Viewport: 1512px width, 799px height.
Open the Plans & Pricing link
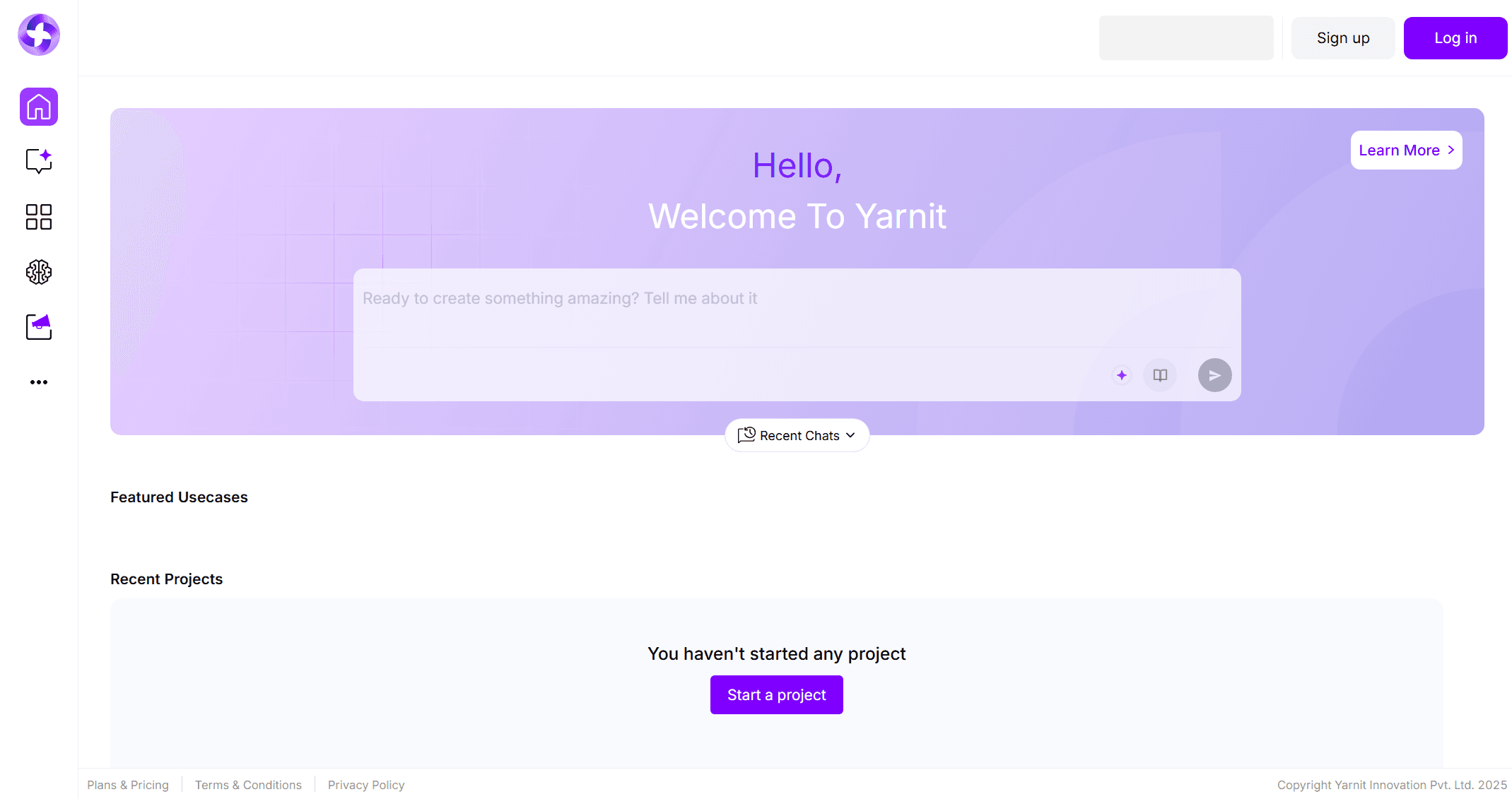128,785
